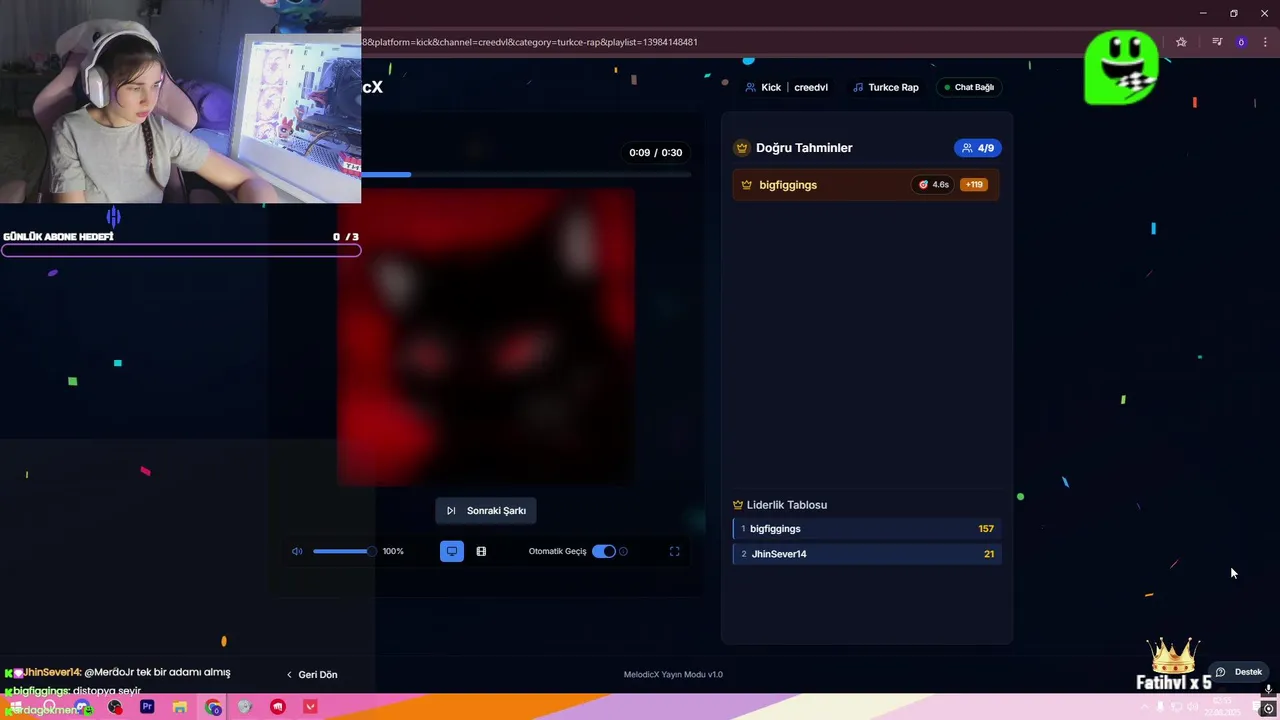Open File Explorer folder in taskbar
Image resolution: width=1280 pixels, height=720 pixels.
pos(180,707)
